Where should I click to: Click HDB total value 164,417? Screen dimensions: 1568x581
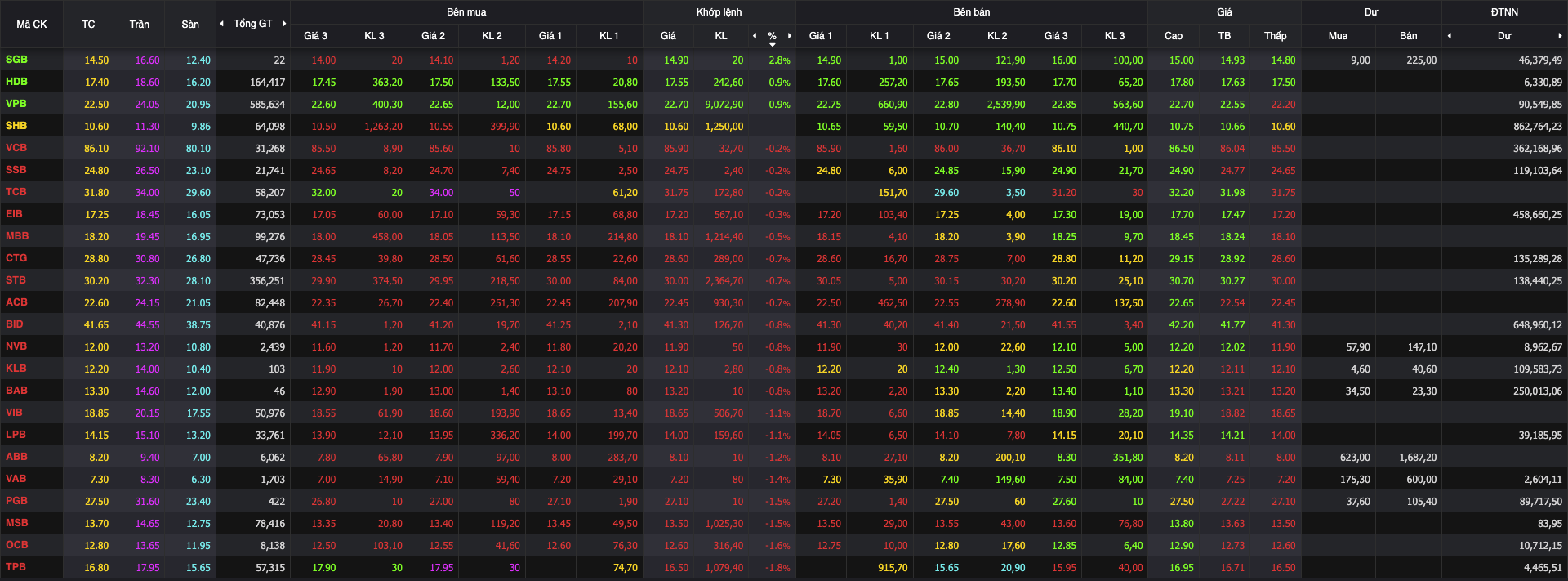(x=268, y=83)
